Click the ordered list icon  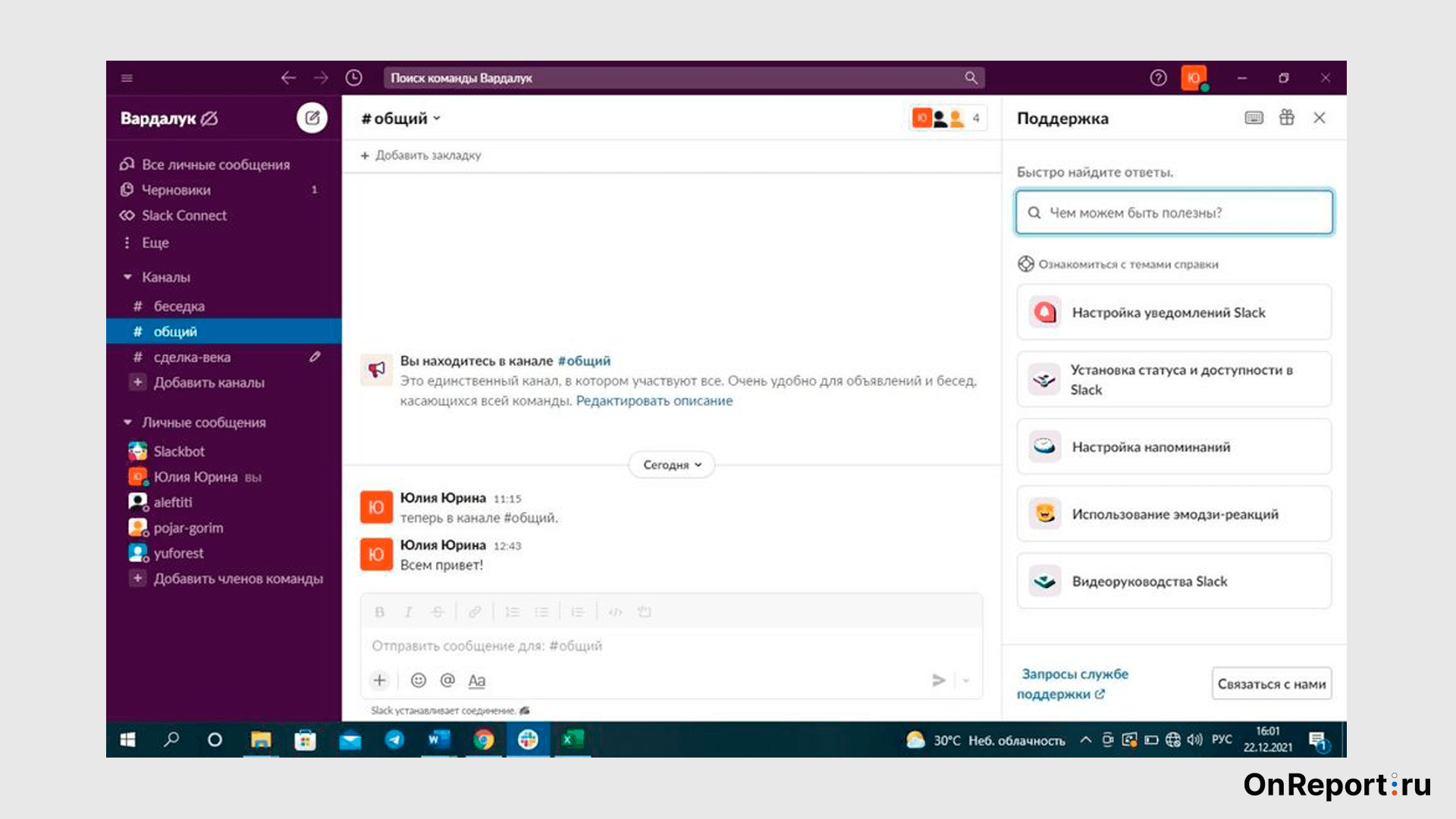pos(512,611)
